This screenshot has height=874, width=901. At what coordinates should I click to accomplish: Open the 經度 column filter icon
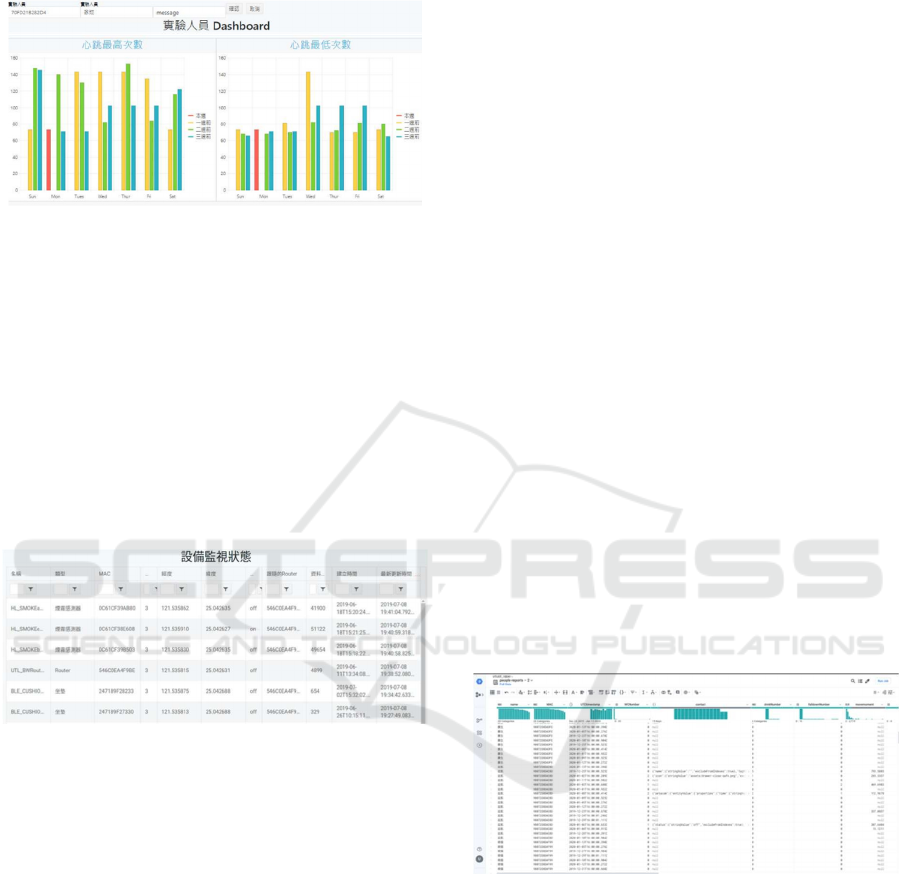pos(181,589)
